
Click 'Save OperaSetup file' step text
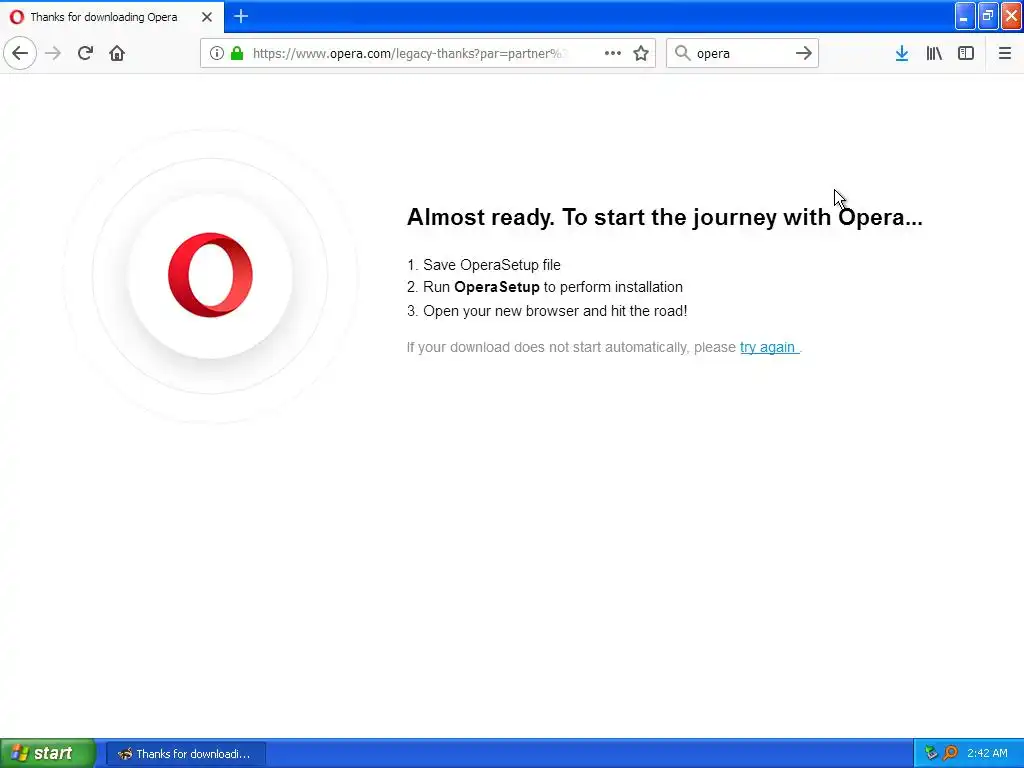click(492, 265)
